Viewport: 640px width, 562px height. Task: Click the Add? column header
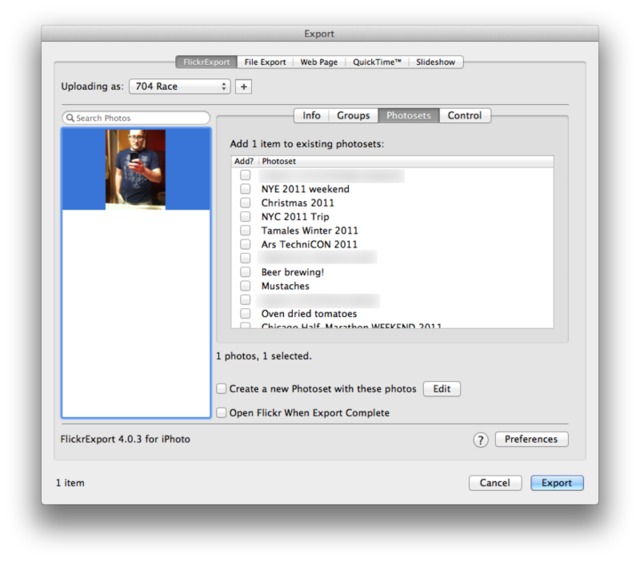[244, 161]
